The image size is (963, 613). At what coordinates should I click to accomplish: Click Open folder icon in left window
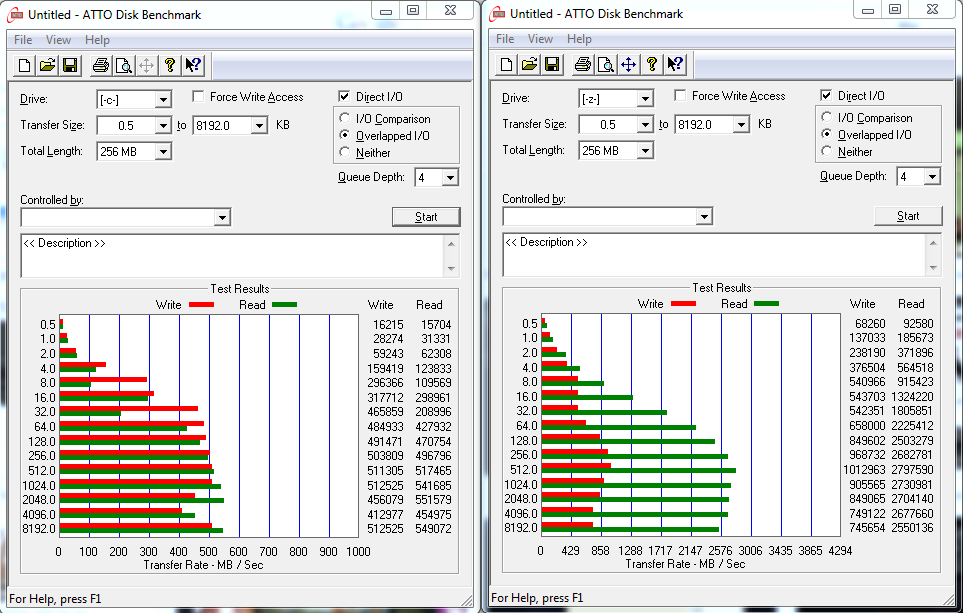47,66
